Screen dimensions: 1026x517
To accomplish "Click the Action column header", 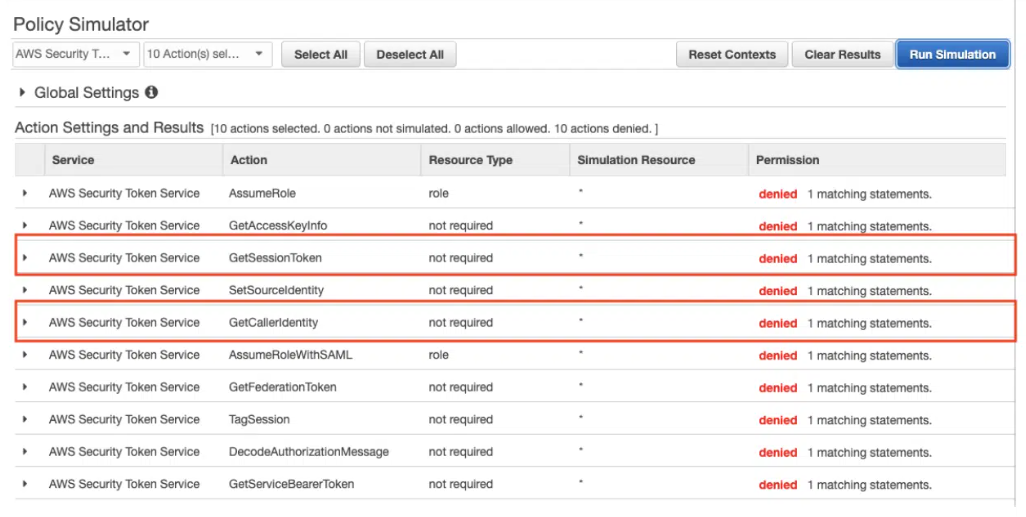I will [x=321, y=160].
